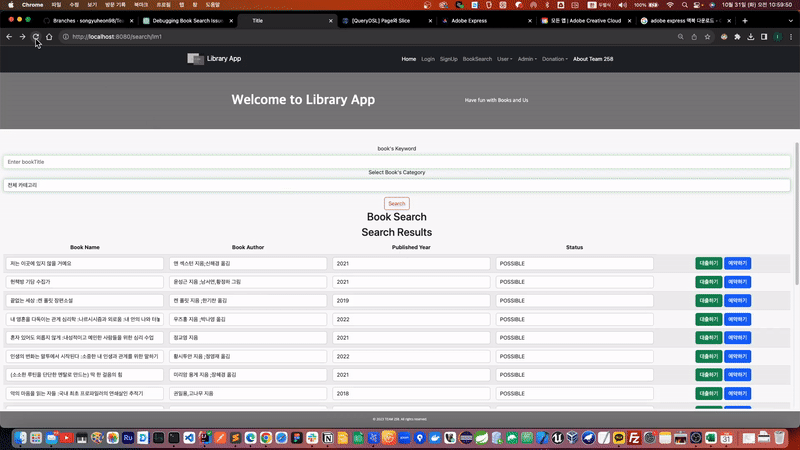The width and height of the screenshot is (800, 450).
Task: Open Finder from the dock
Action: coord(20,438)
